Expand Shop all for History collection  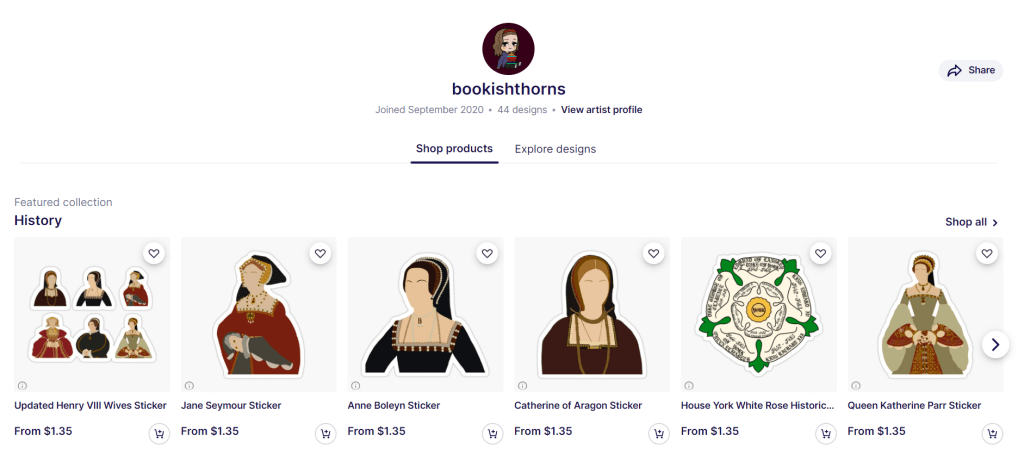(x=972, y=222)
